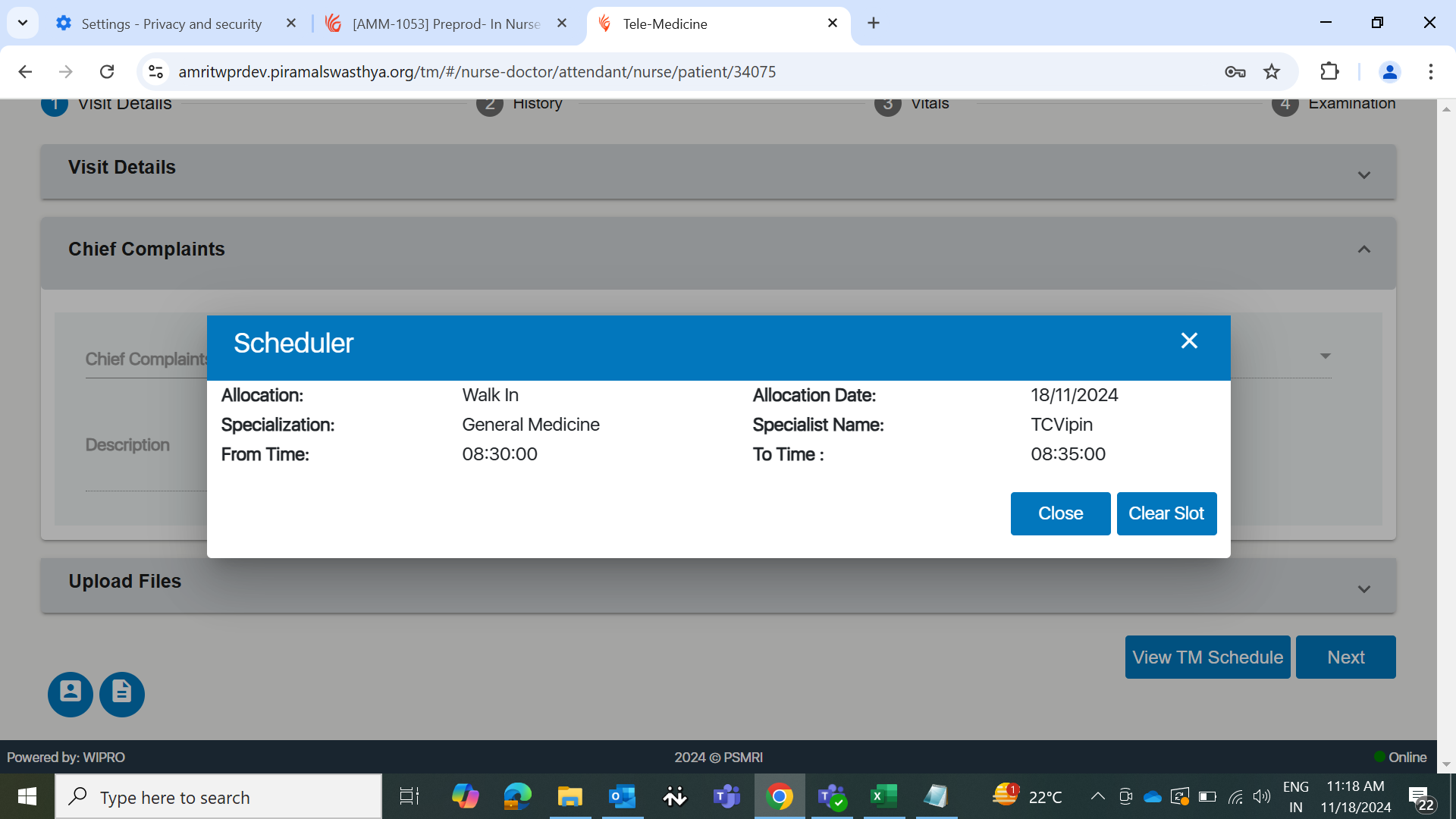Screen dimensions: 1456x819
Task: Switch to the AMM-1053 Preprod tab
Action: point(447,24)
